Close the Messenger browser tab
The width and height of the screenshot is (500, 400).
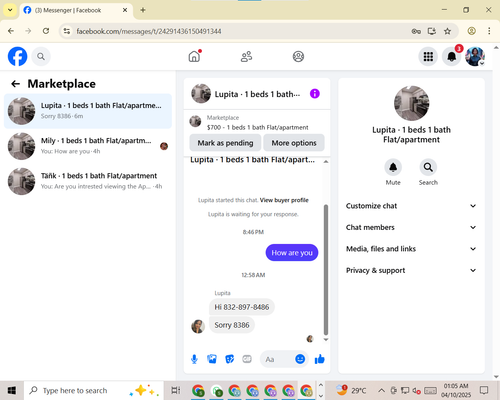(x=125, y=10)
